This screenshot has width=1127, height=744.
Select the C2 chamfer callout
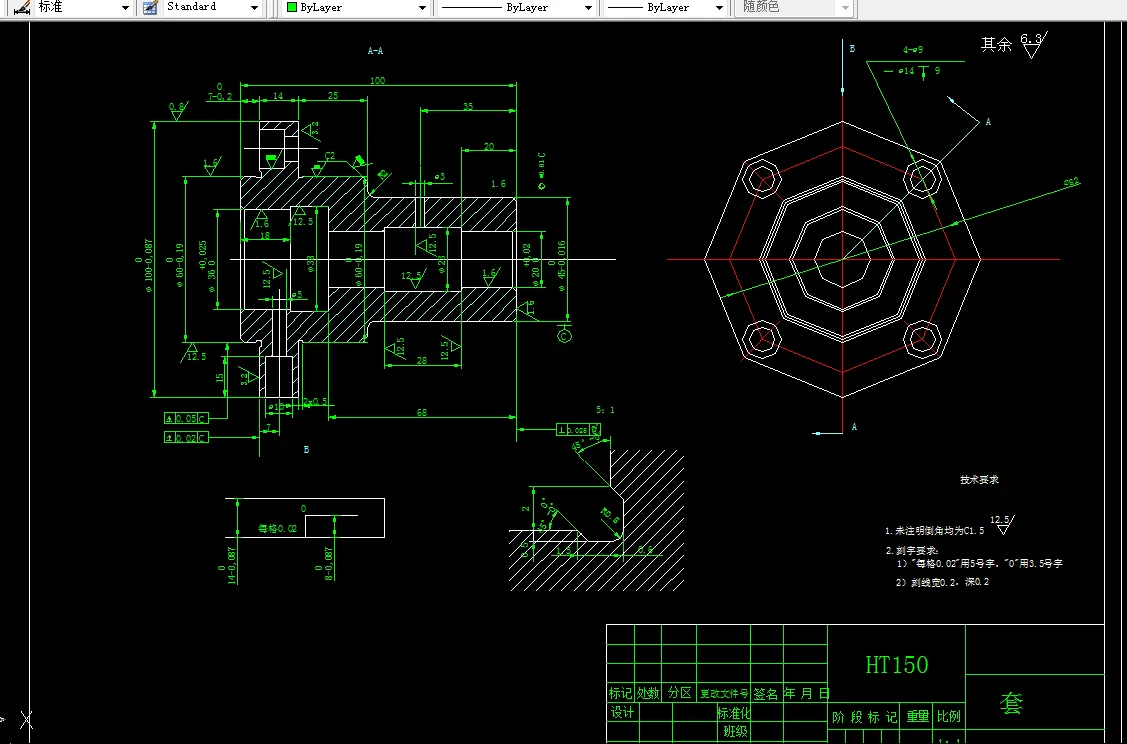[330, 155]
